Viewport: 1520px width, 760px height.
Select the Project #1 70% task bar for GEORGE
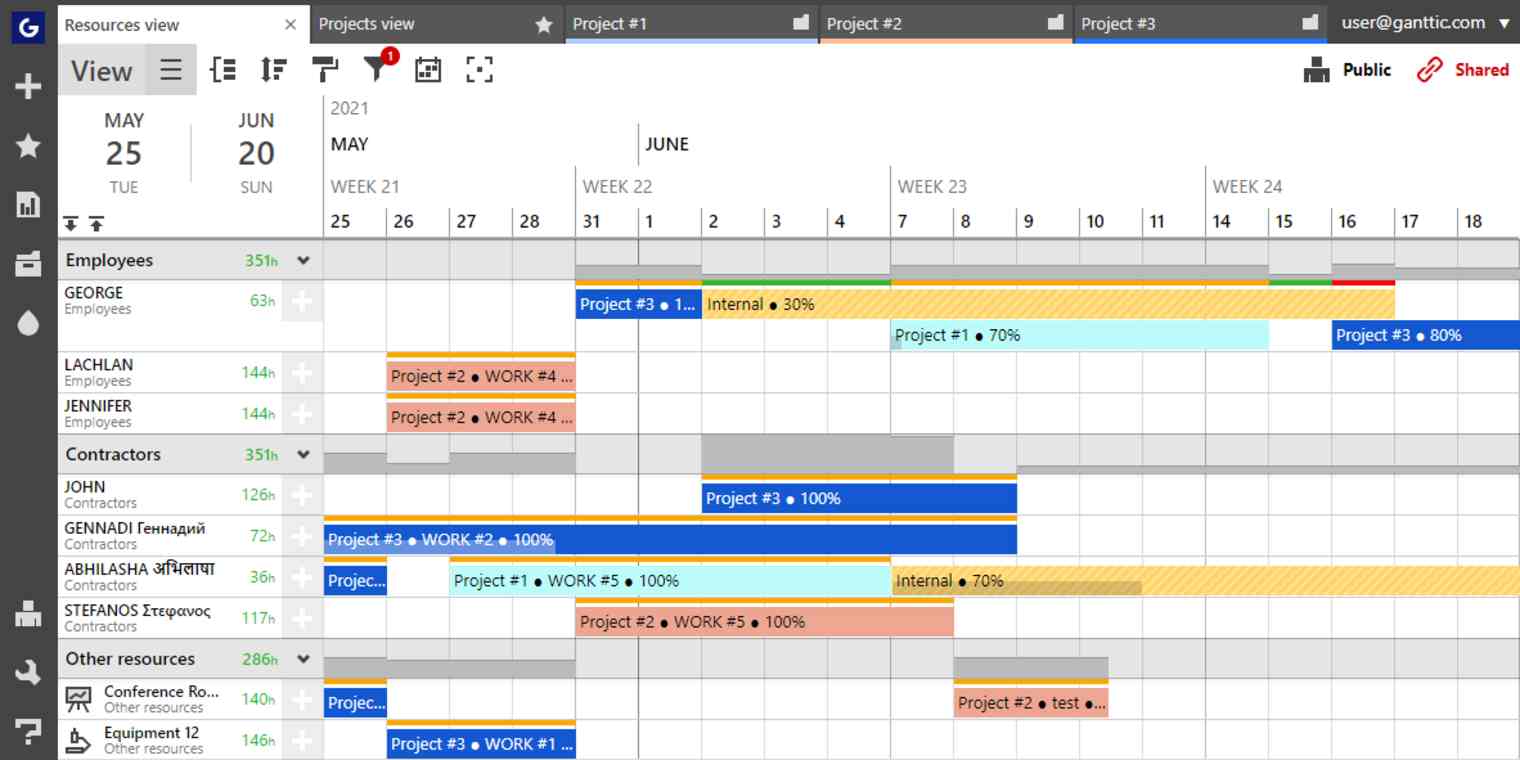coord(1080,335)
